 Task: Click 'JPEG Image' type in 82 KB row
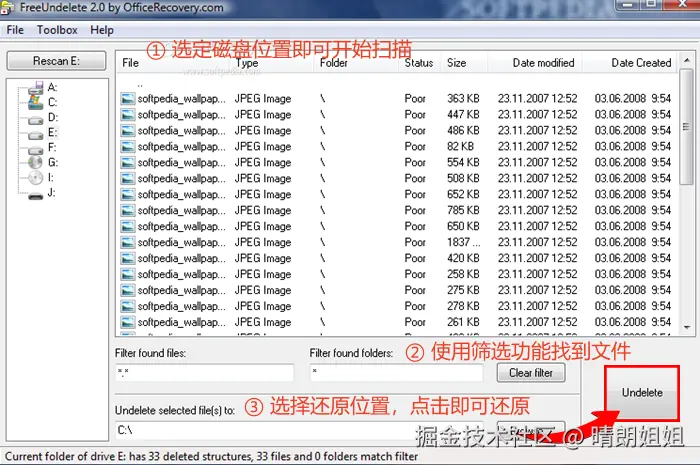click(263, 147)
